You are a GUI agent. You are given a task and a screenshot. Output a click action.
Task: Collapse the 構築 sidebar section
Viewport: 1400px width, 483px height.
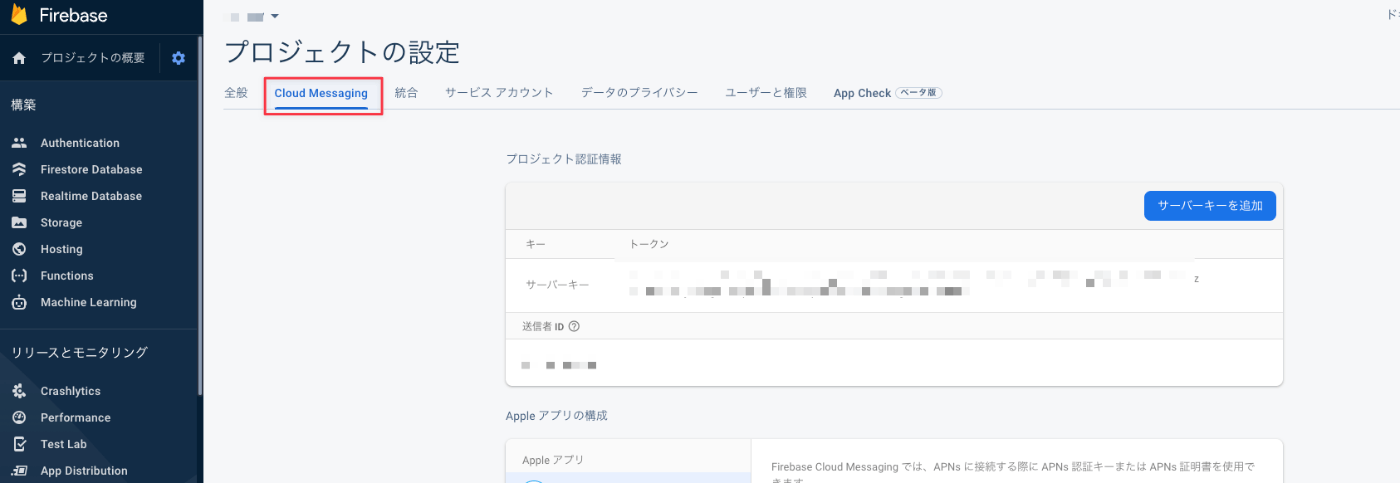point(24,105)
